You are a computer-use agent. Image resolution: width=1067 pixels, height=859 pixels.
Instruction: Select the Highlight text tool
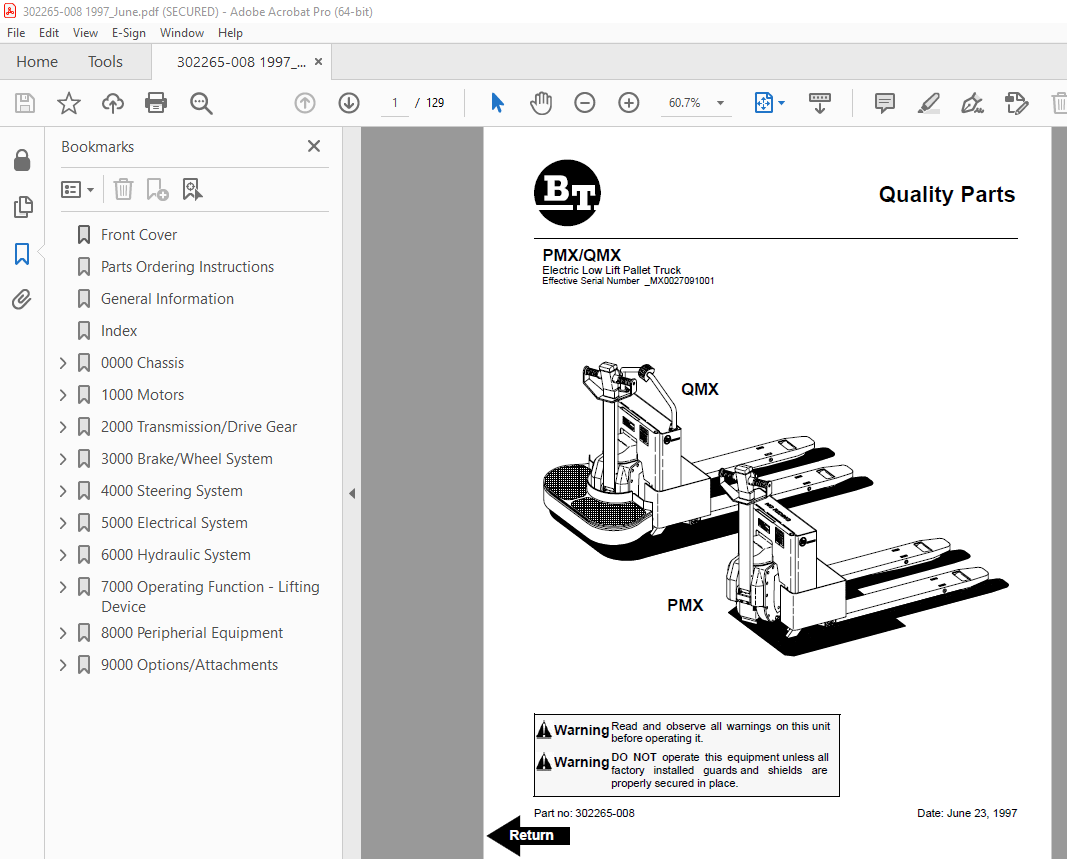(x=929, y=103)
